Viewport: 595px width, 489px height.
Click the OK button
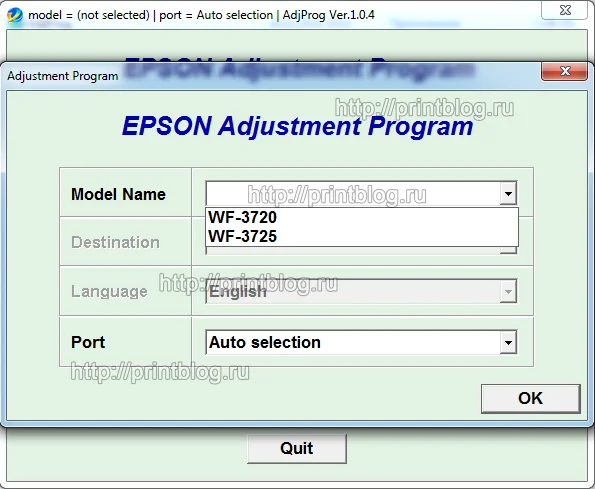tap(530, 398)
